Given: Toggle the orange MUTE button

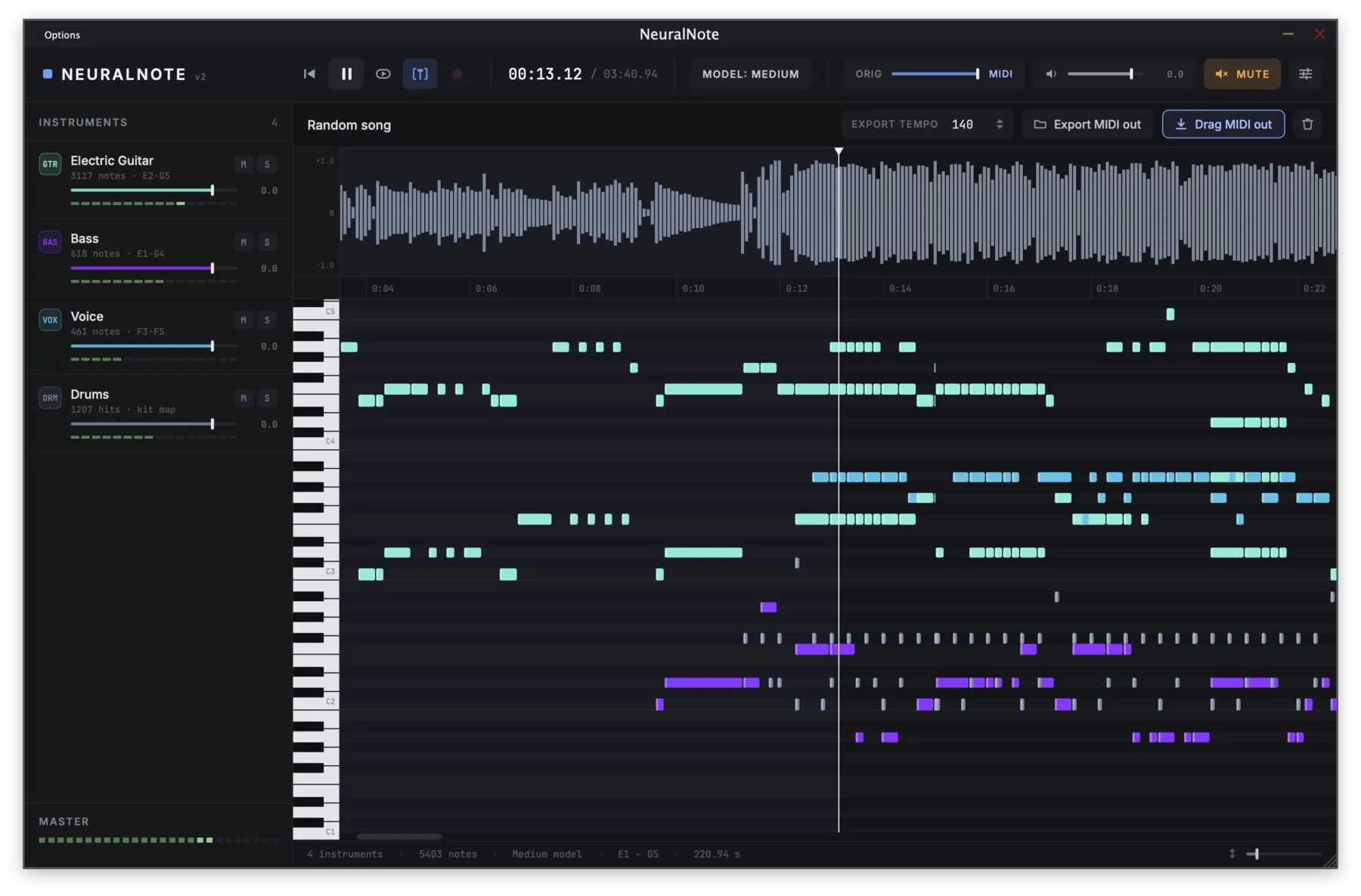Looking at the screenshot, I should point(1242,74).
